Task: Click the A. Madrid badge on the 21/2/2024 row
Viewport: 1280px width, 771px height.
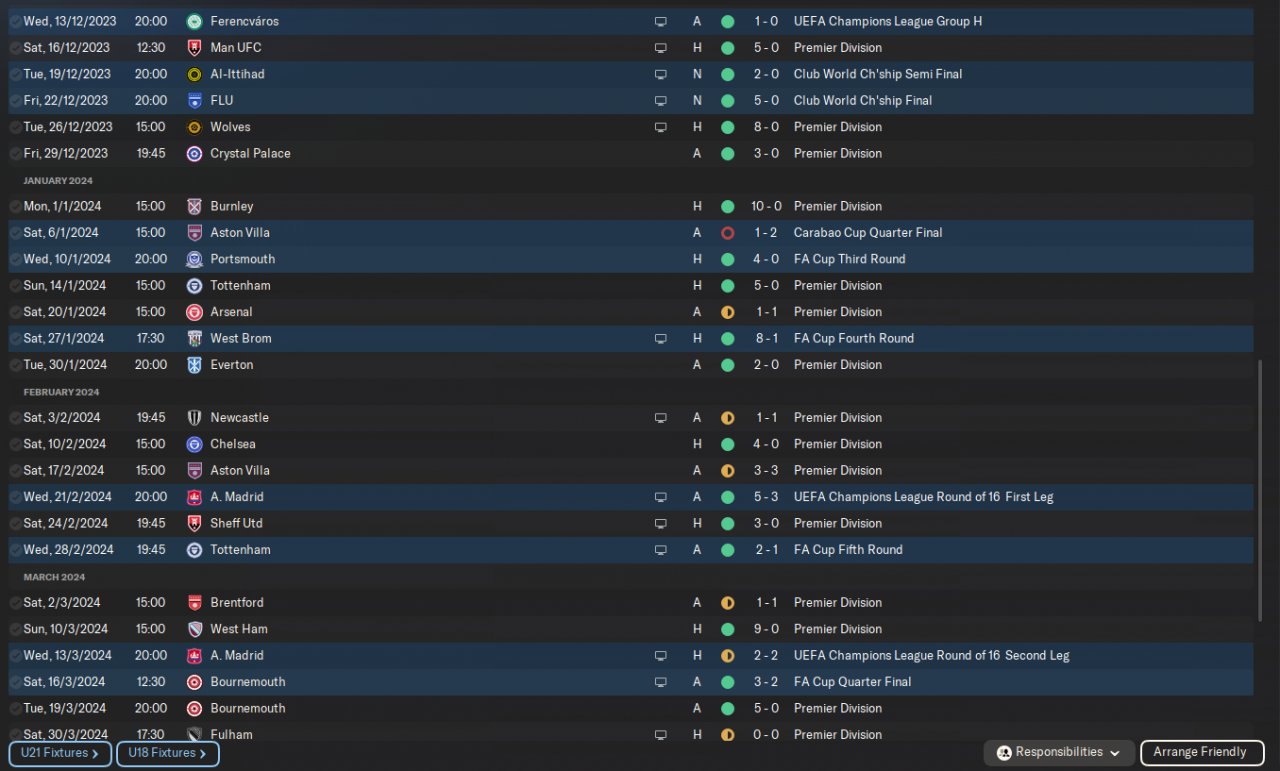Action: pyautogui.click(x=194, y=497)
